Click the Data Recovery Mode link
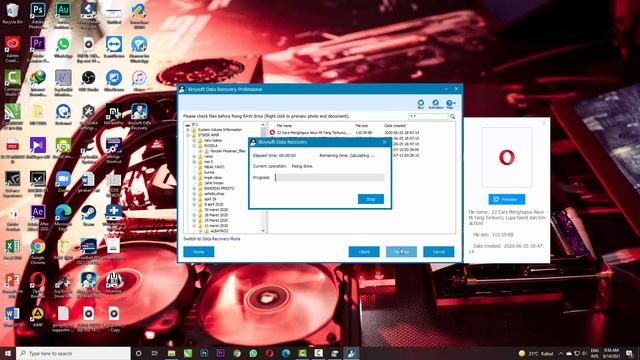 pos(221,239)
